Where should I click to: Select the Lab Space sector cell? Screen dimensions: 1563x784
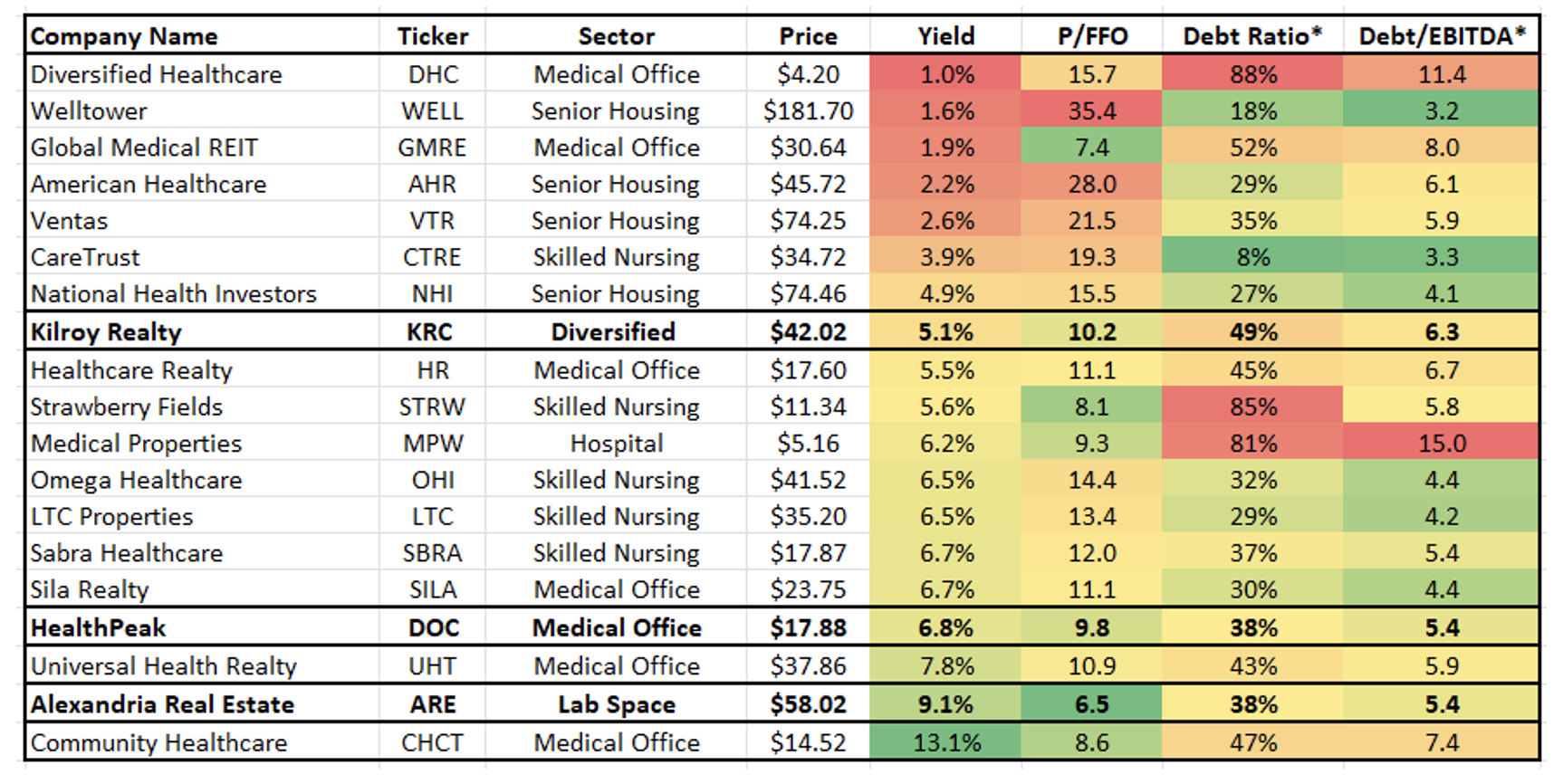click(617, 704)
